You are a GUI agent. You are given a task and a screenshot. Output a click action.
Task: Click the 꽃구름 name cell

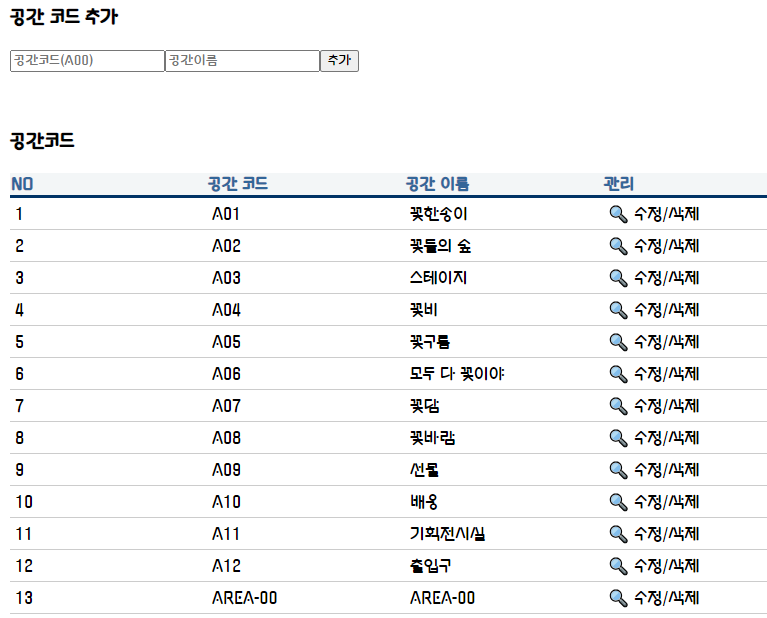430,342
